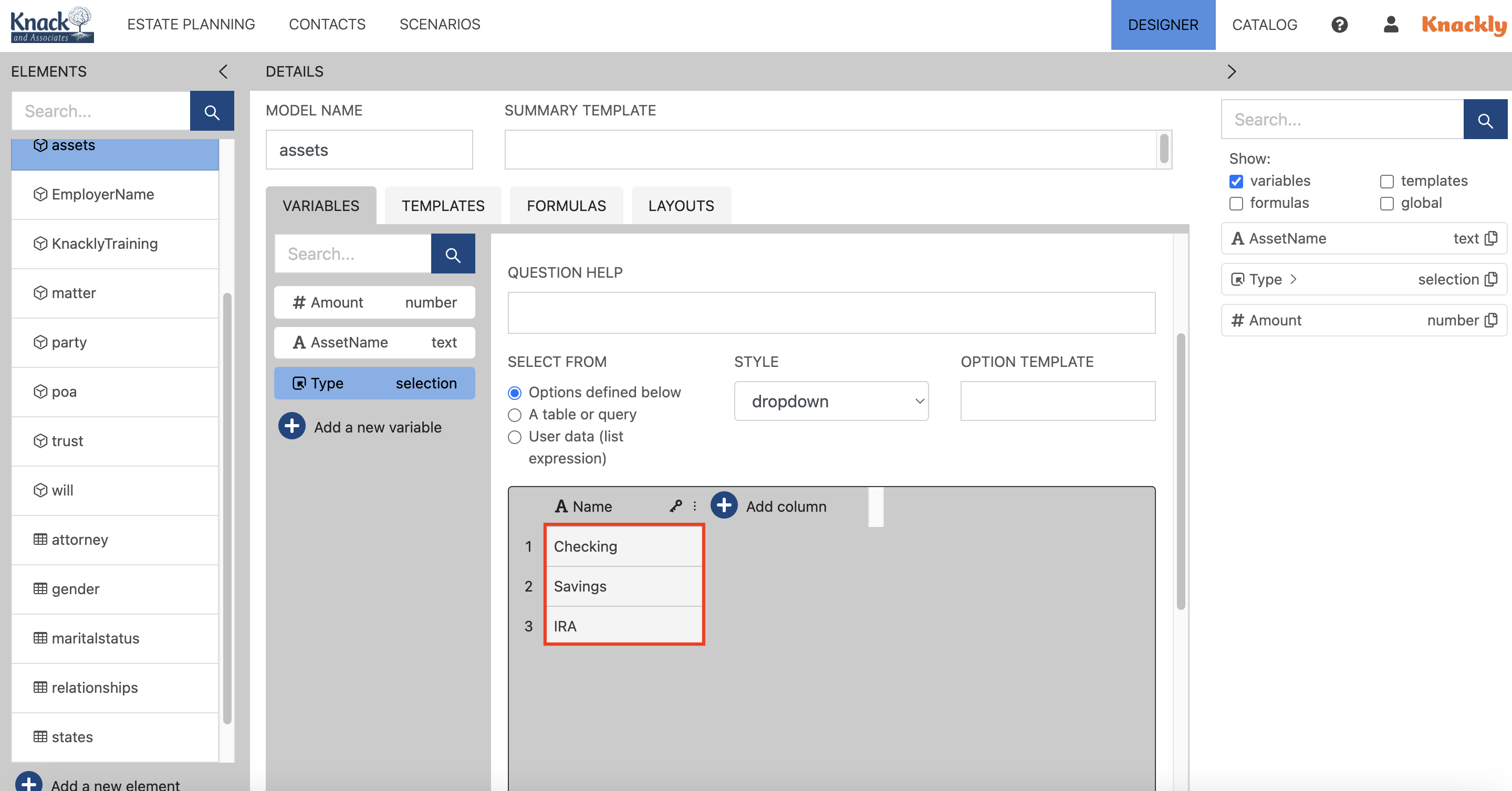This screenshot has width=1512, height=791.
Task: Enable the templates checkbox
Action: 1387,181
